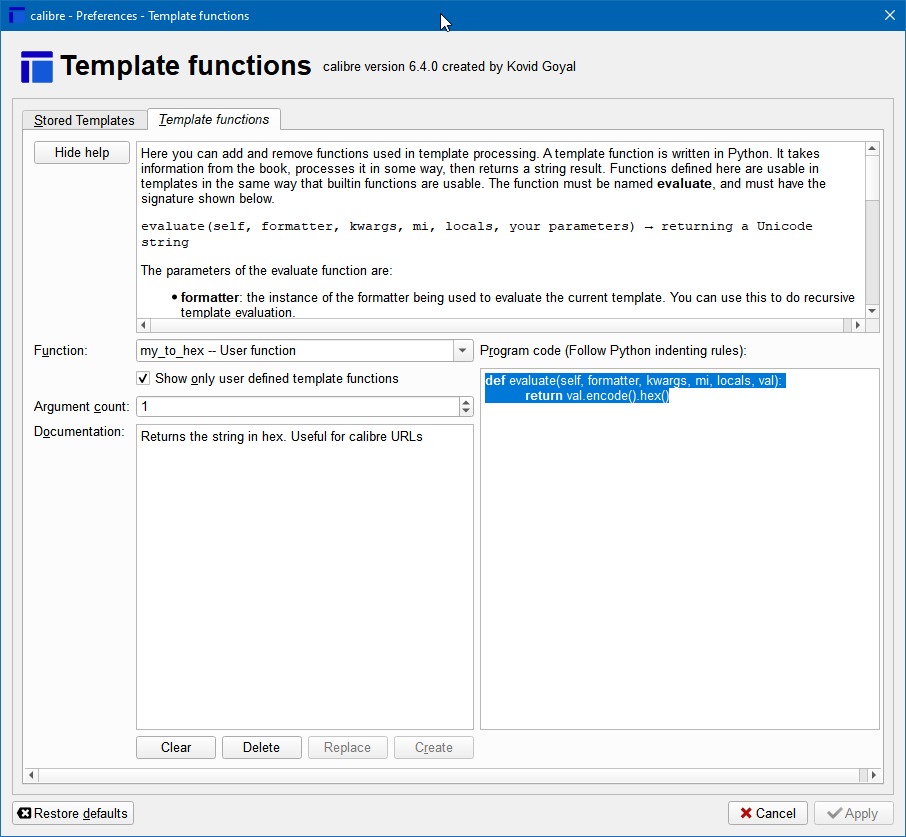Open the Function dropdown list
The height and width of the screenshot is (837, 906).
(x=462, y=350)
